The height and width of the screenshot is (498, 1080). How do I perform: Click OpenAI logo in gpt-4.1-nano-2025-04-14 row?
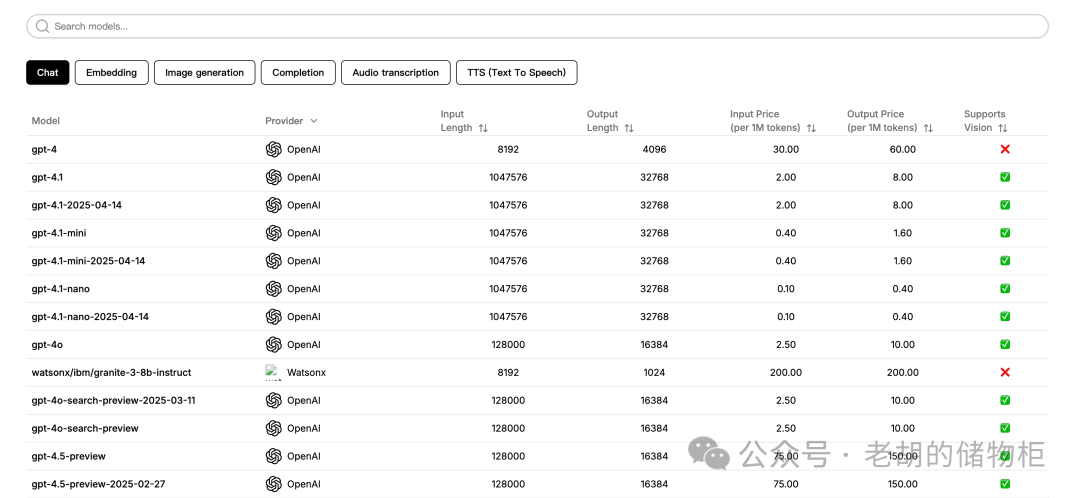[273, 316]
